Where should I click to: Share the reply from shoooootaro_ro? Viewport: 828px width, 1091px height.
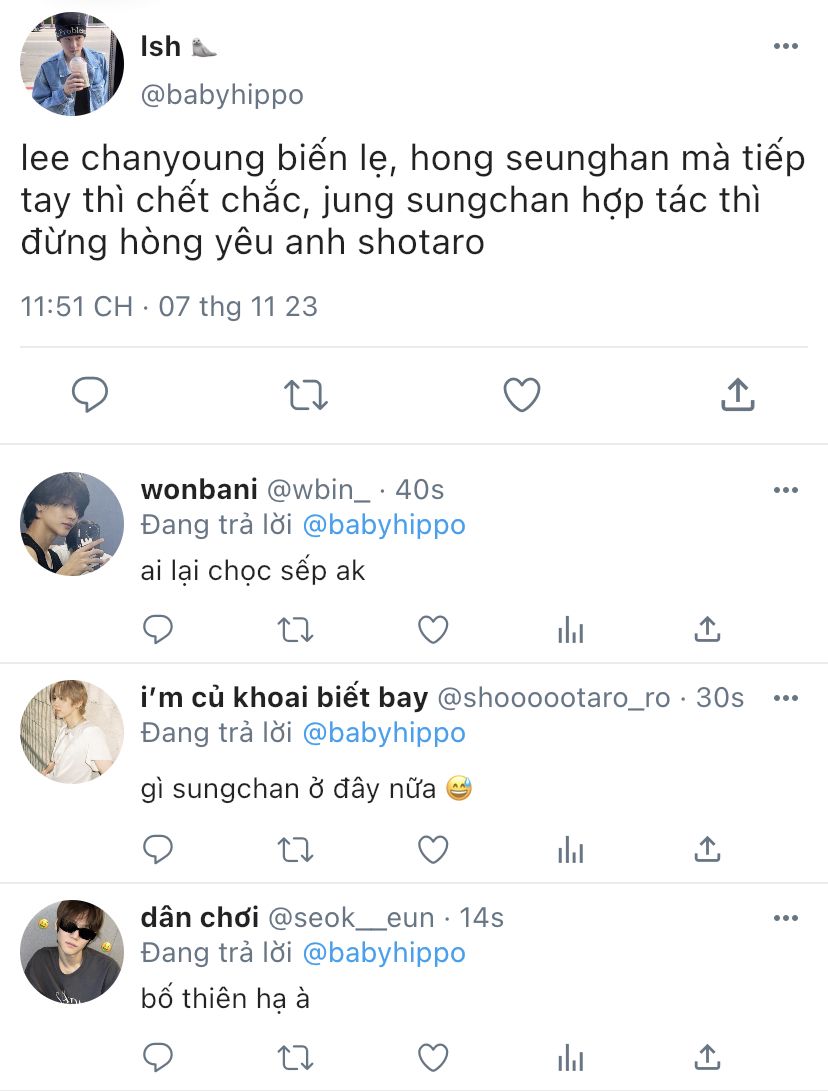[707, 850]
